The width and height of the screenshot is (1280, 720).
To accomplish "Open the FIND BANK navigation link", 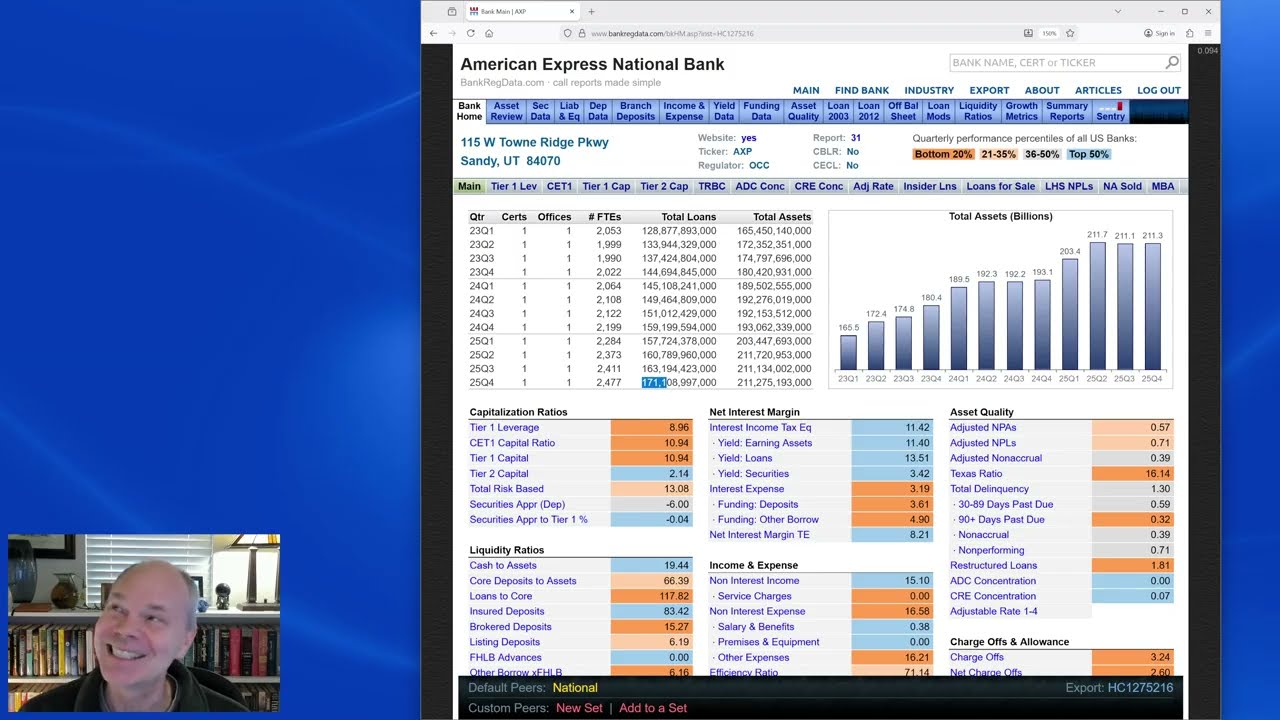I will (862, 90).
